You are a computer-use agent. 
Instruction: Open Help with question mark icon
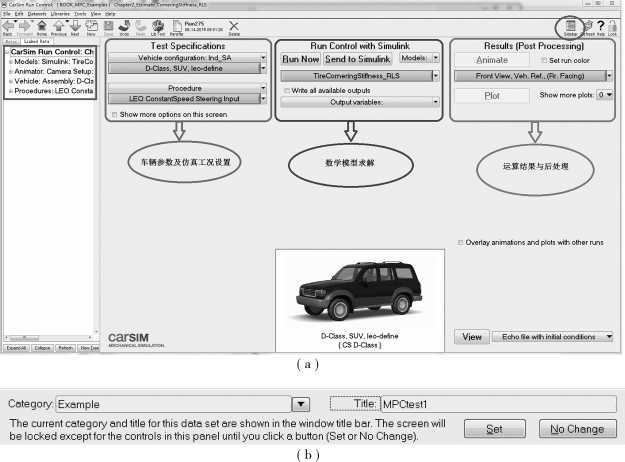pyautogui.click(x=601, y=26)
